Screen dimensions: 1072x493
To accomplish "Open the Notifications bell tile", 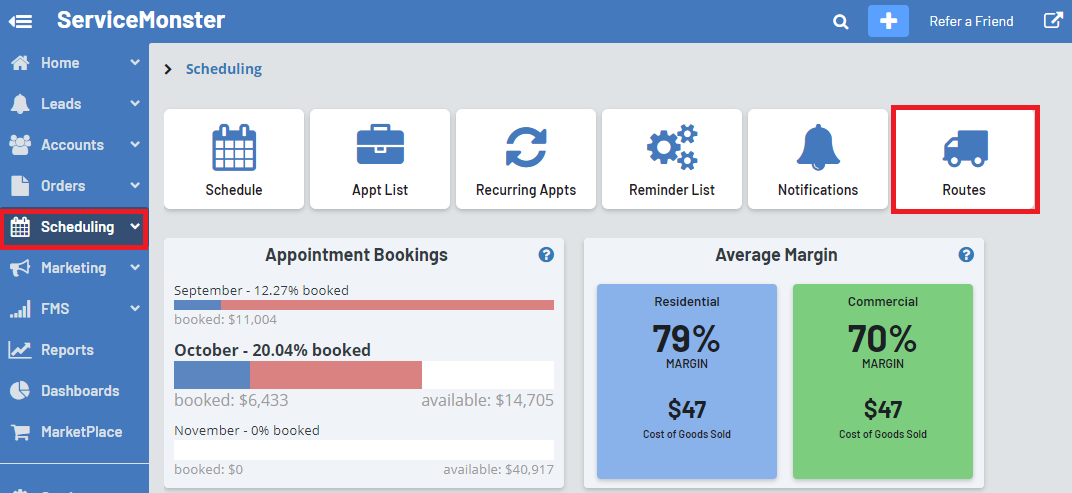I will point(818,159).
